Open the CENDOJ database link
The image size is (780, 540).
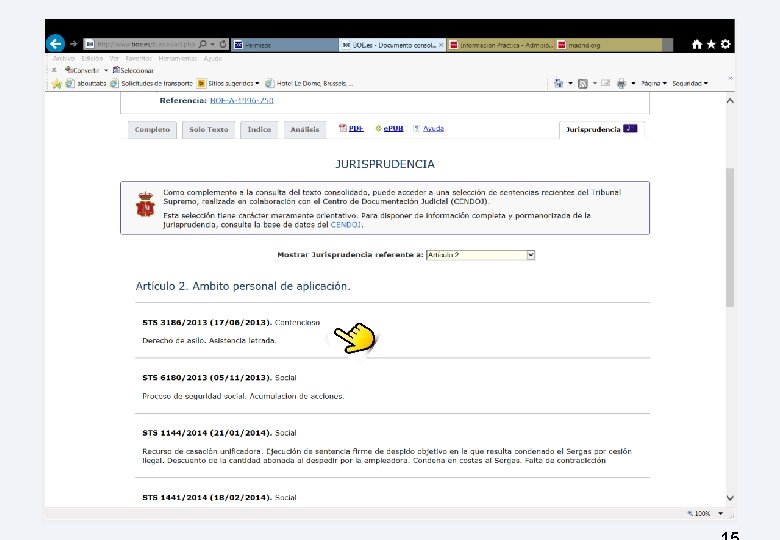(346, 225)
